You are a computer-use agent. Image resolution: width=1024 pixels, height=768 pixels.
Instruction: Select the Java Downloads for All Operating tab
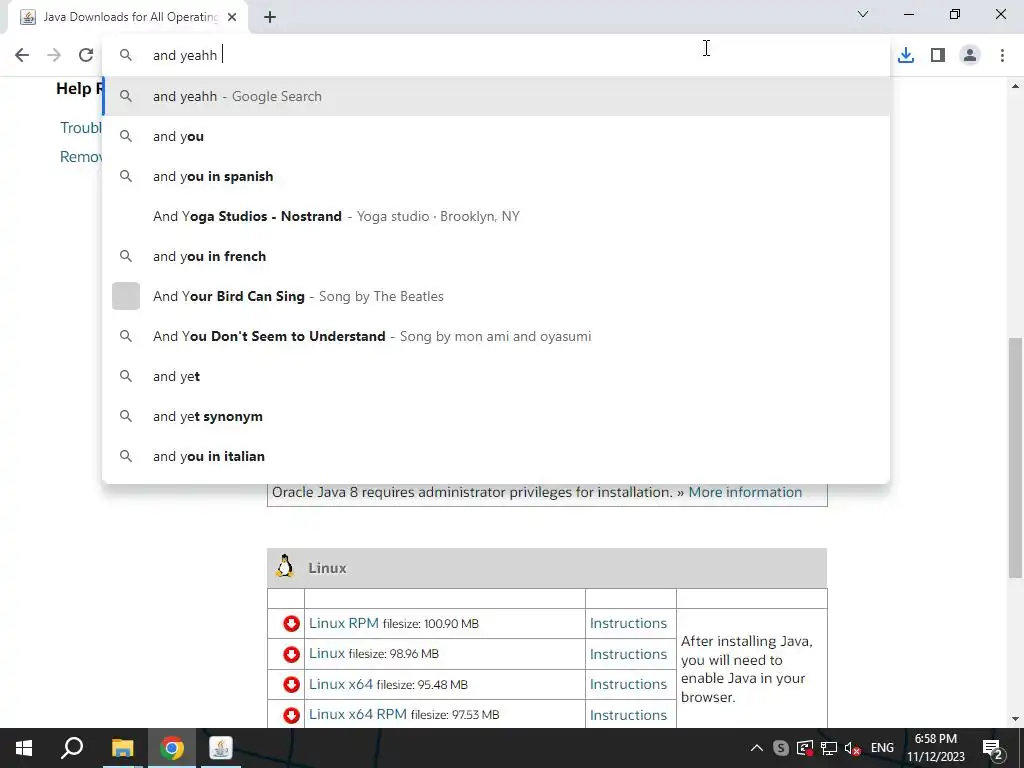129,17
